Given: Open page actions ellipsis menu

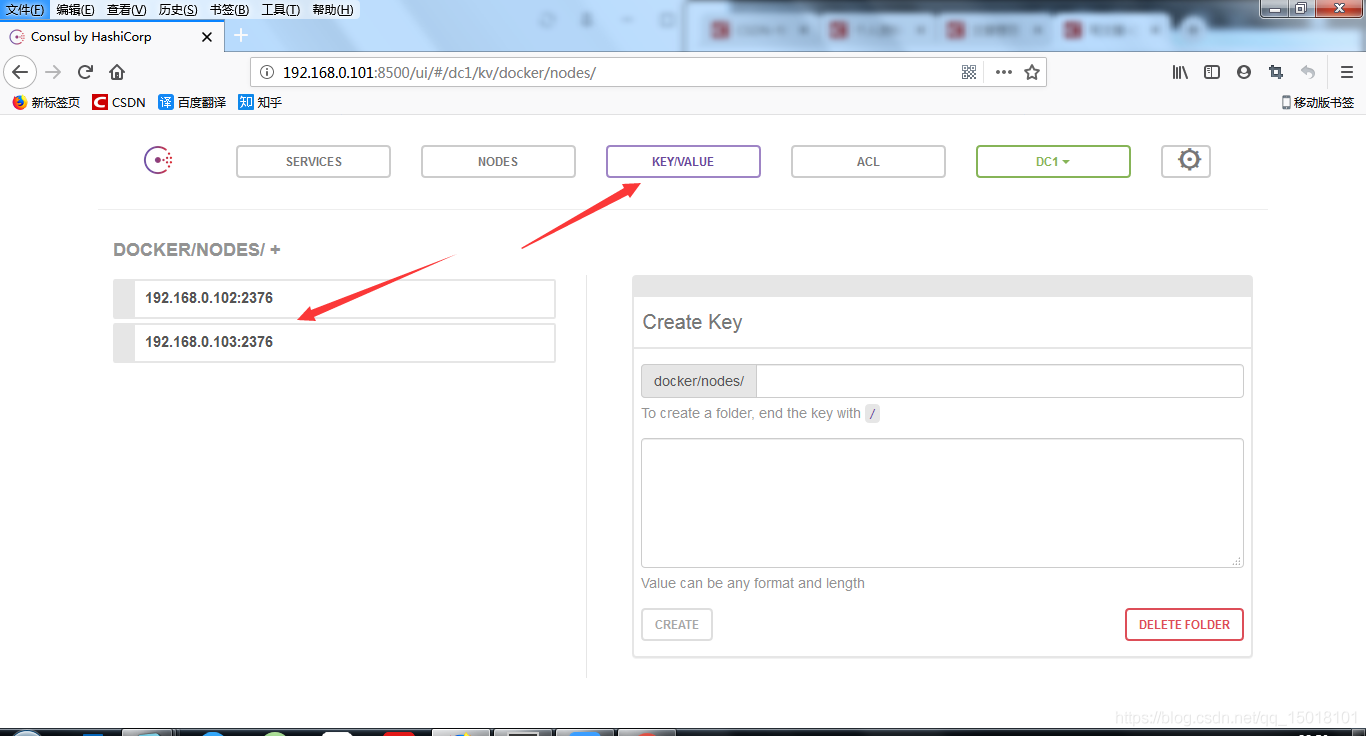Looking at the screenshot, I should pyautogui.click(x=1003, y=72).
